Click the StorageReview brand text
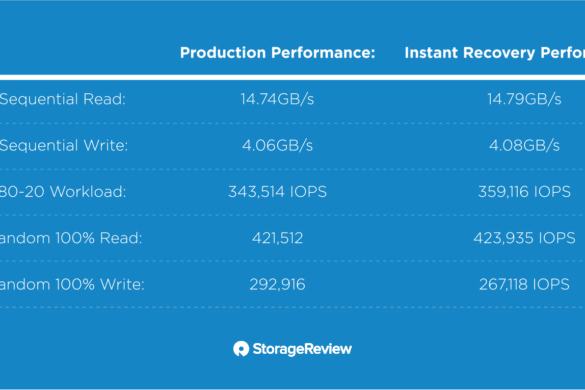This screenshot has height=390, width=585. 302,349
